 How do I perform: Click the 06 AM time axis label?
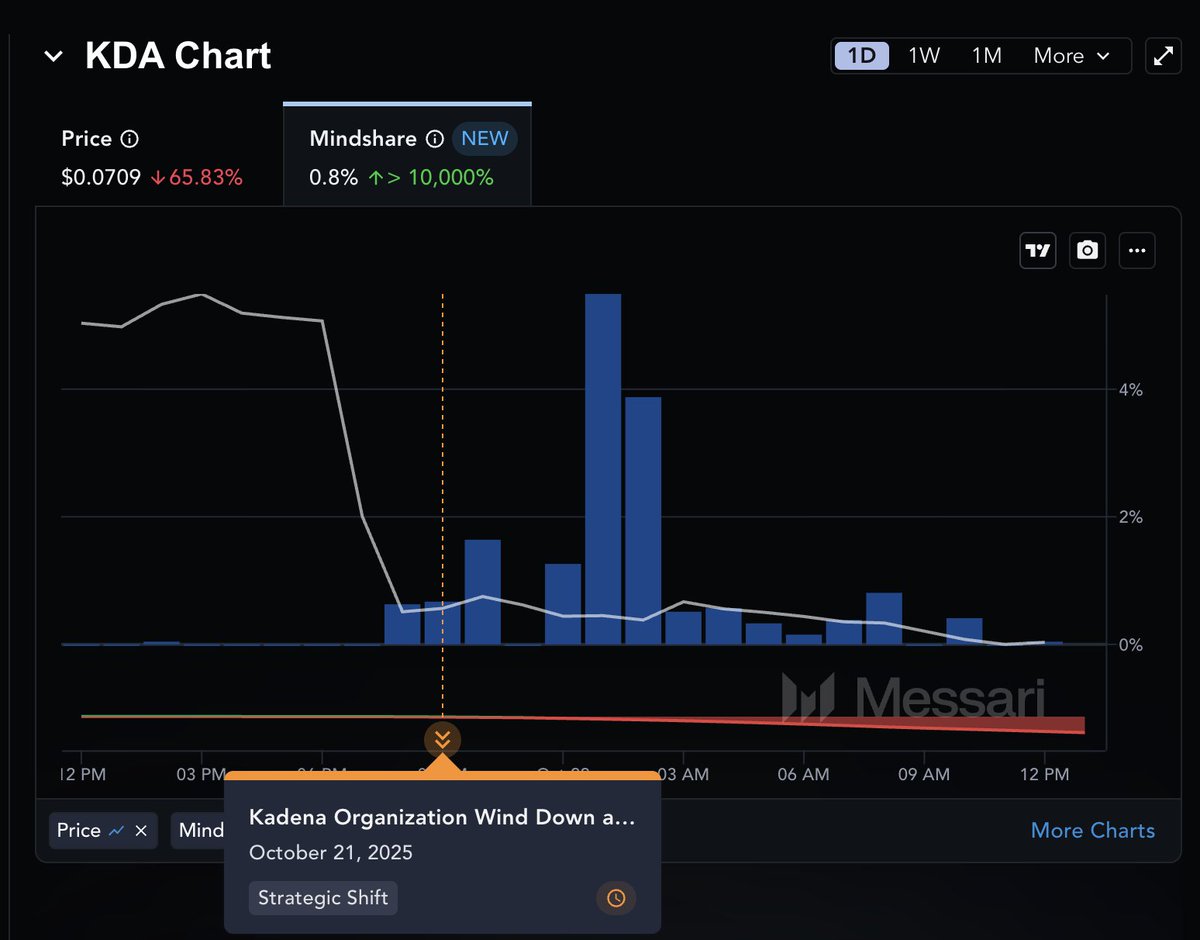tap(803, 774)
